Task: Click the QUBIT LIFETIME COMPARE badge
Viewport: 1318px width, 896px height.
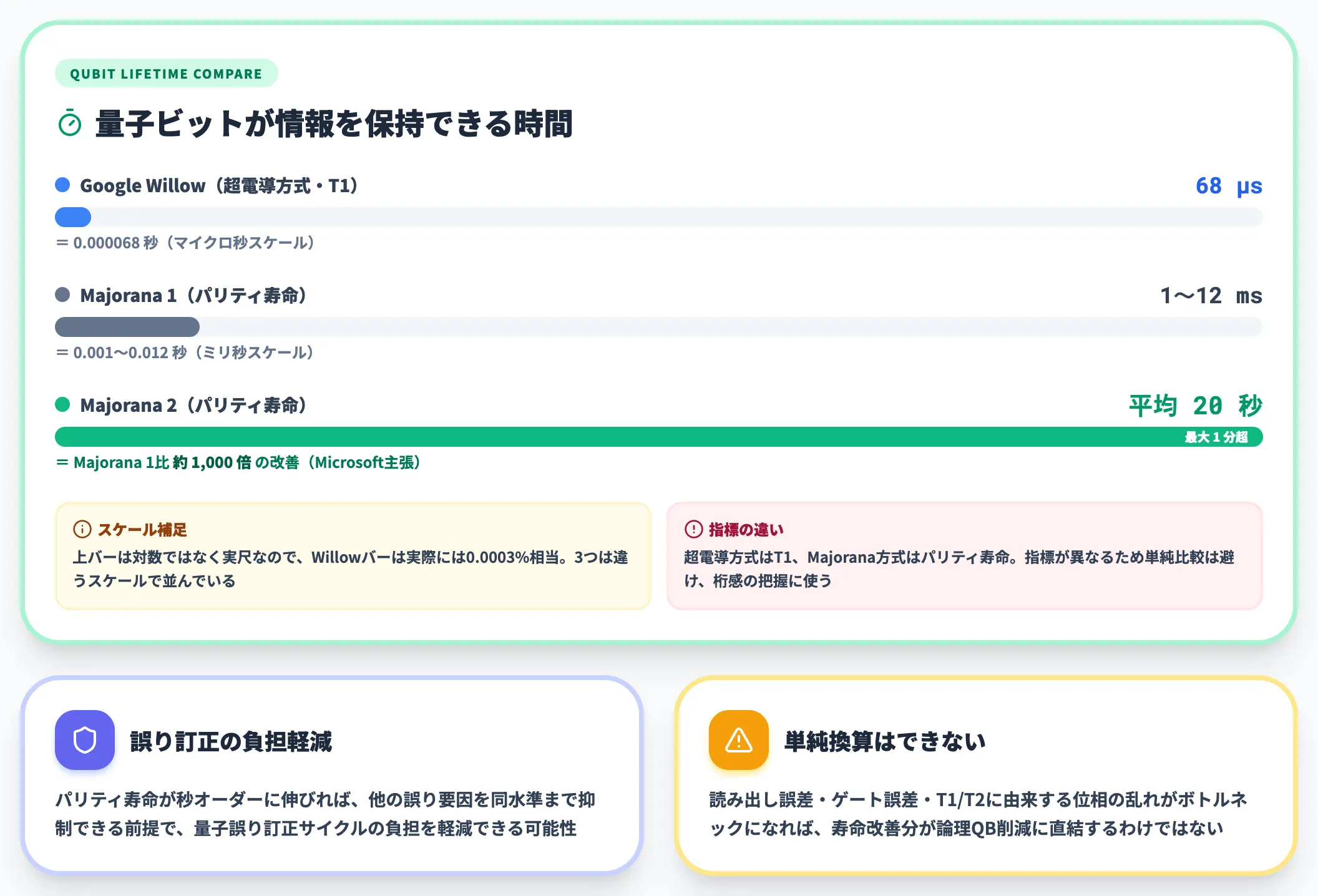Action: click(x=166, y=74)
